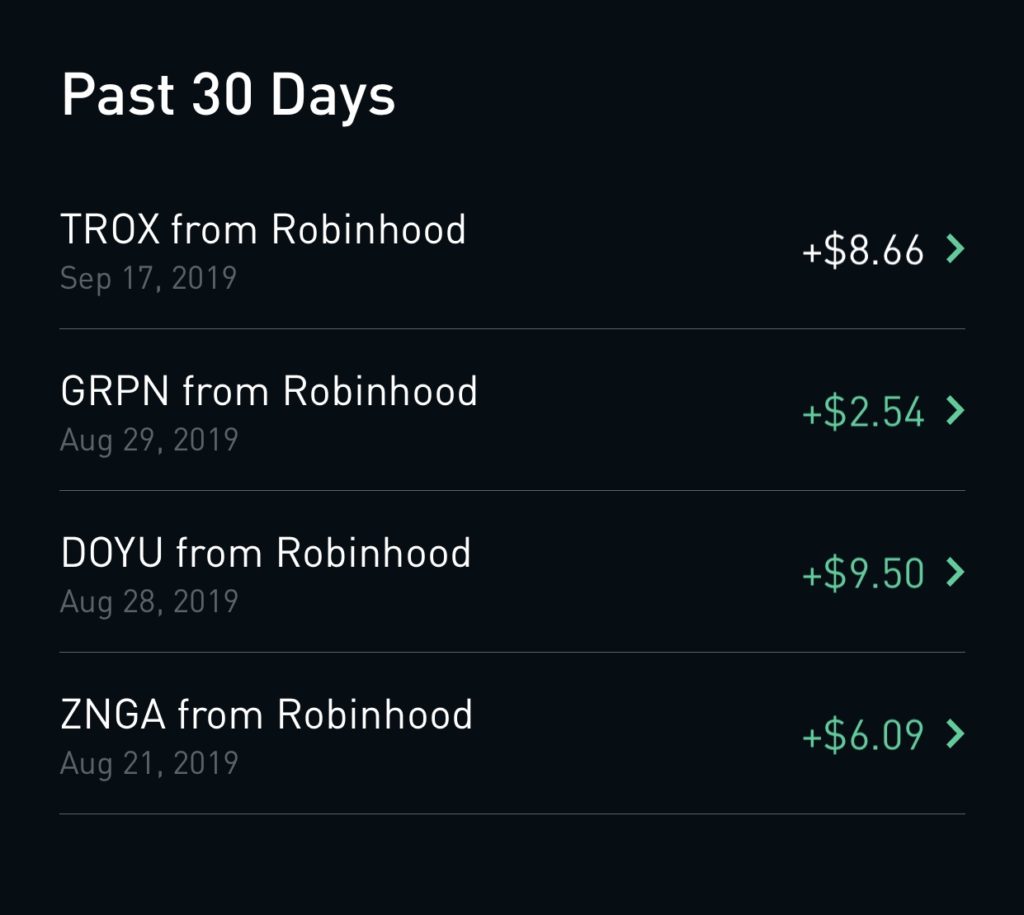
Task: Select the DOYU from Robinhood item
Action: point(512,571)
